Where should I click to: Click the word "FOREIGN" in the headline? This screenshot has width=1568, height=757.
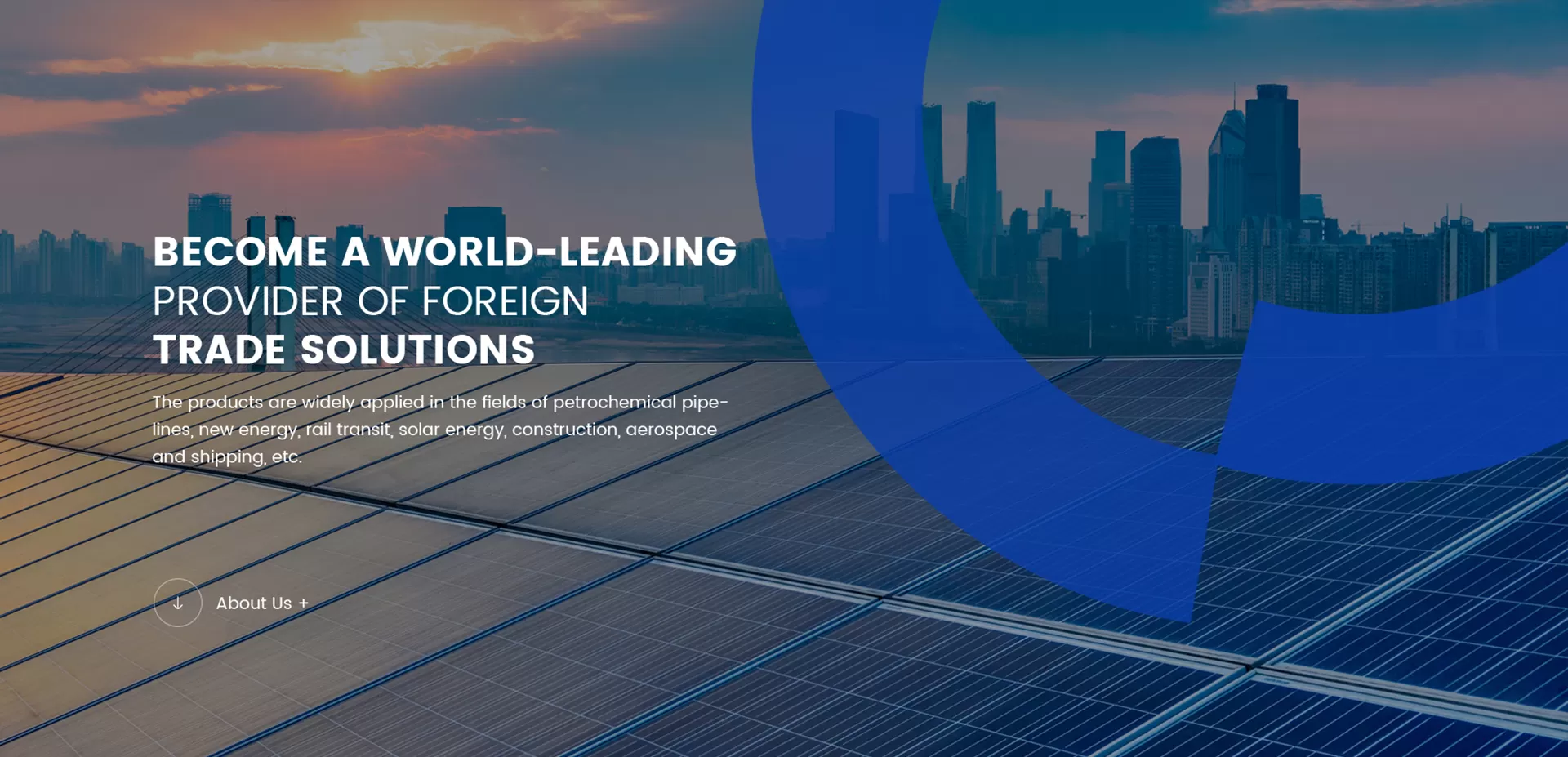click(x=505, y=301)
